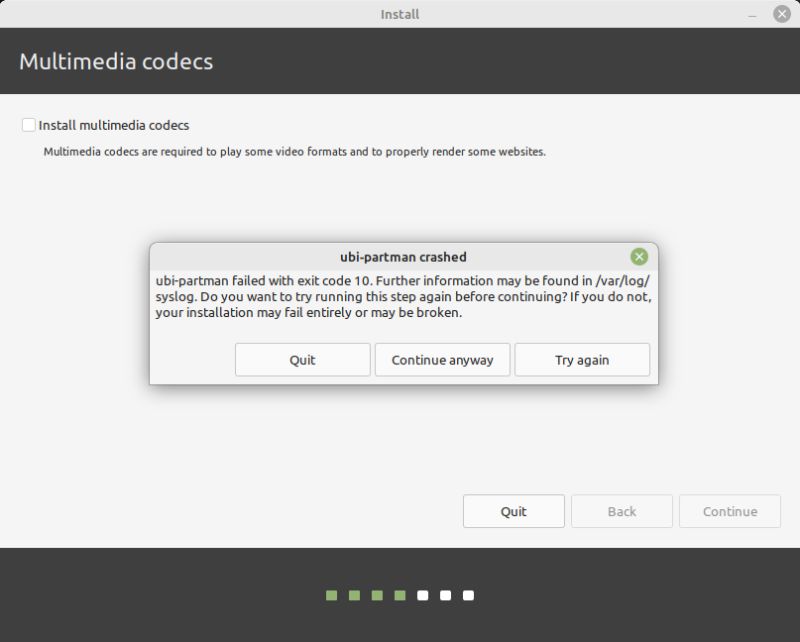Screen dimensions: 800x642
Task: Close the Install window
Action: (783, 14)
